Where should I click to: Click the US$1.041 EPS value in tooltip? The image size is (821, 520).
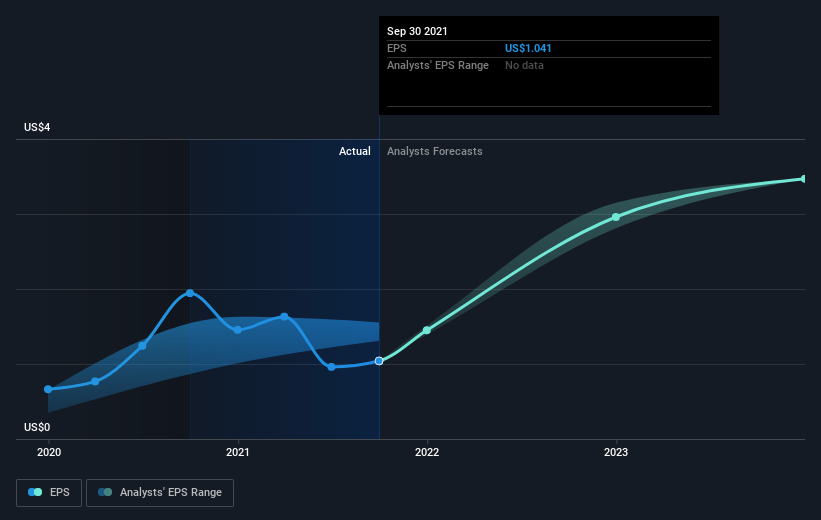coord(528,48)
